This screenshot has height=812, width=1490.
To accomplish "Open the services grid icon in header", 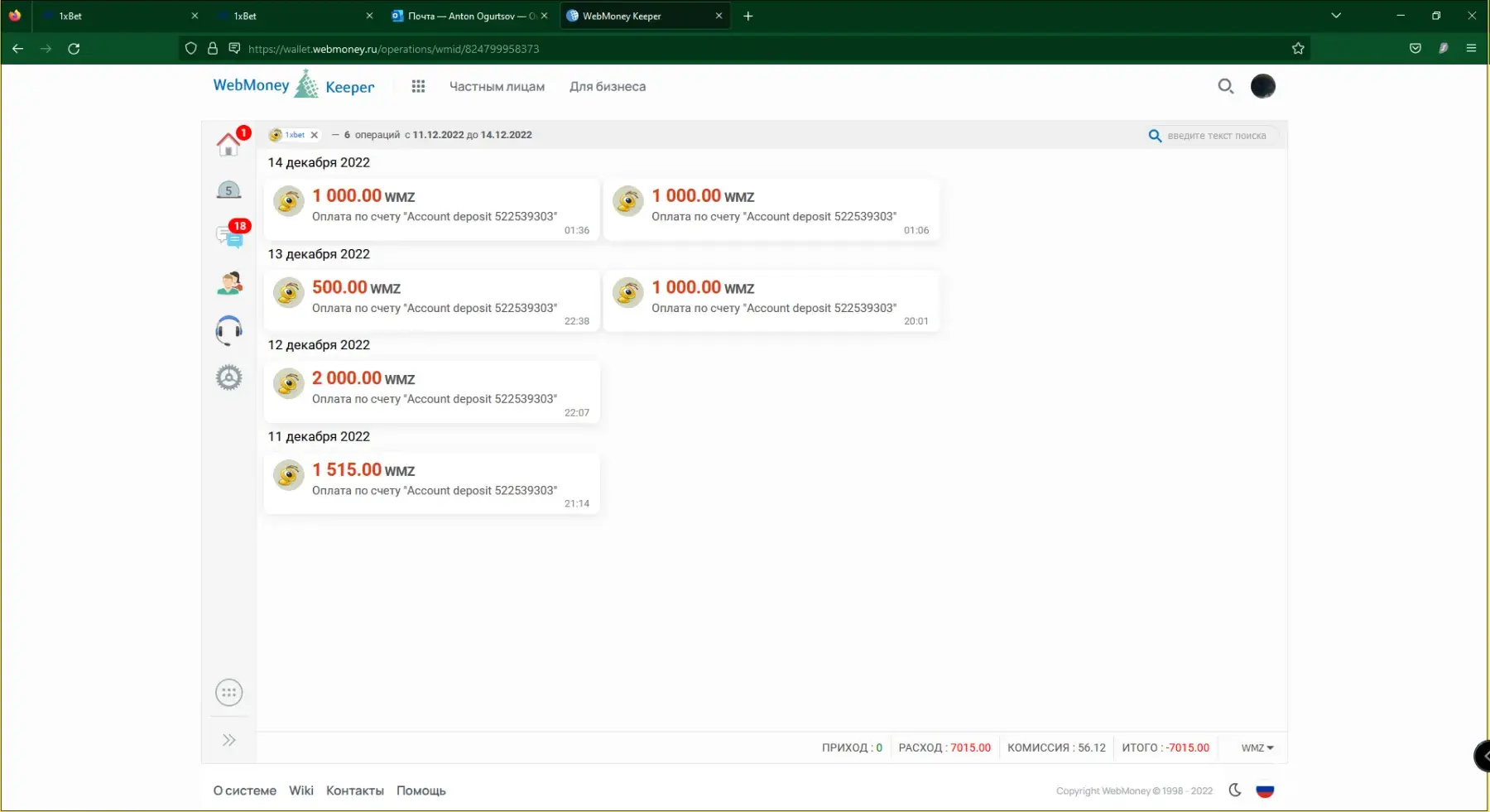I will click(x=418, y=86).
